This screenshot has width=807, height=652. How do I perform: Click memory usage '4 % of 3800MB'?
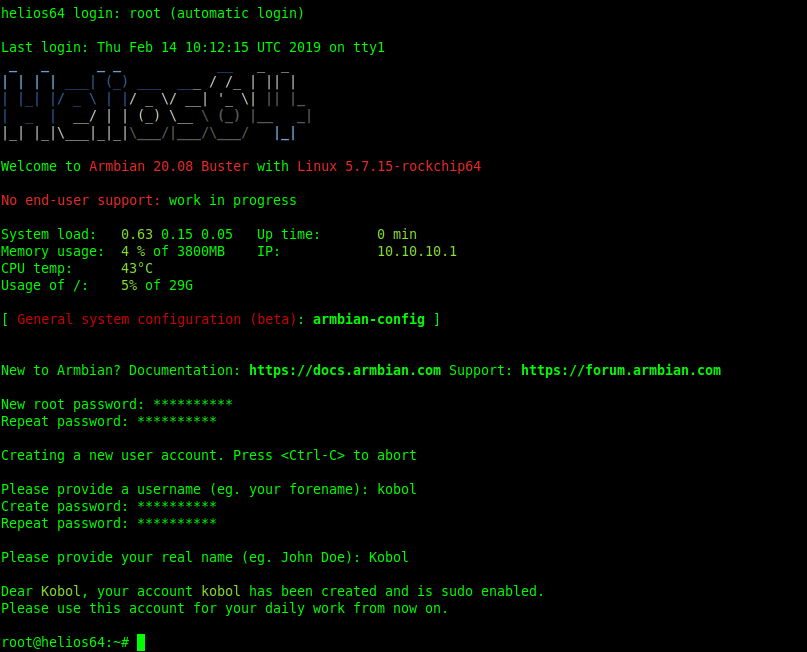(173, 251)
